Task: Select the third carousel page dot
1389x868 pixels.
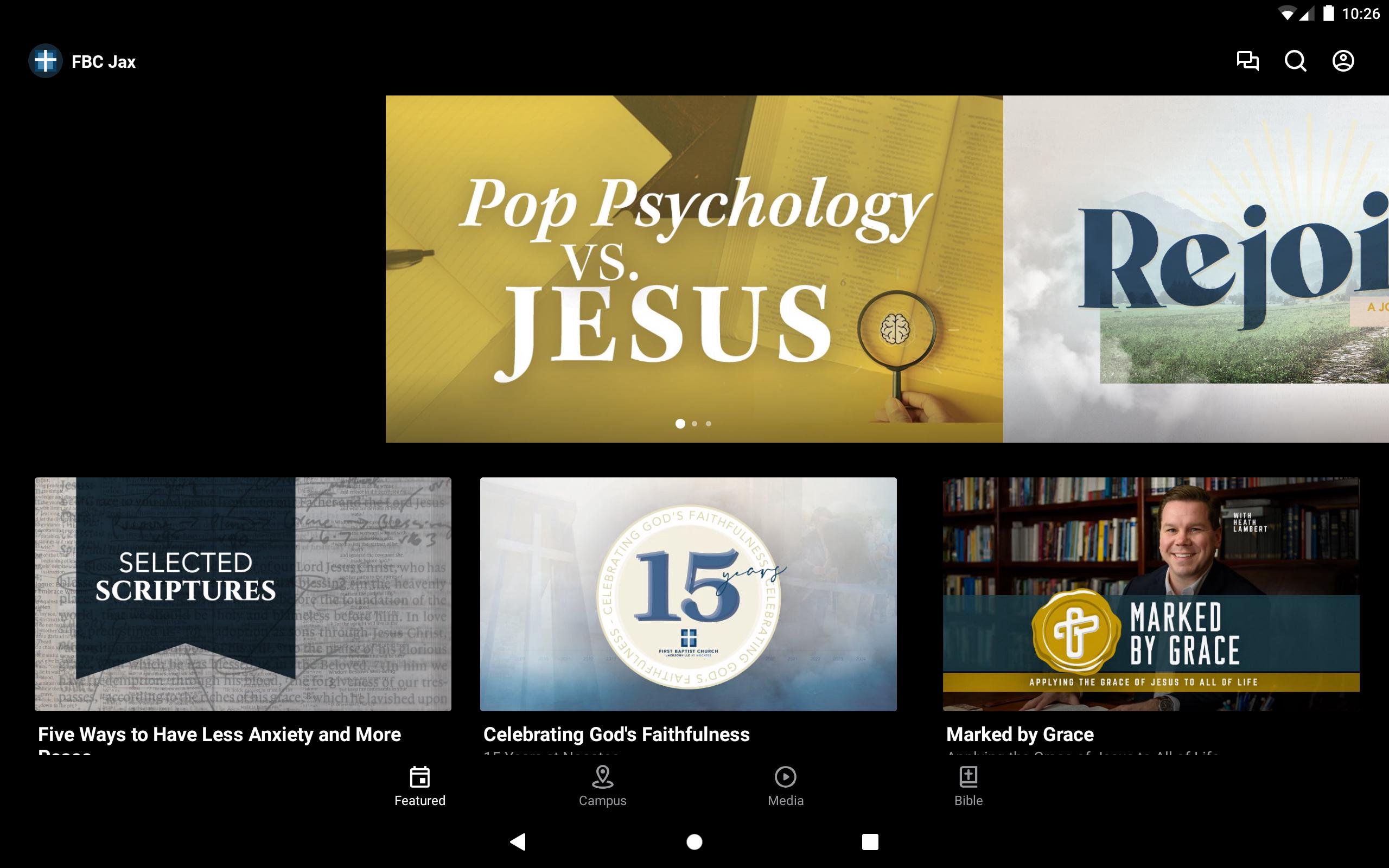Action: pyautogui.click(x=709, y=424)
